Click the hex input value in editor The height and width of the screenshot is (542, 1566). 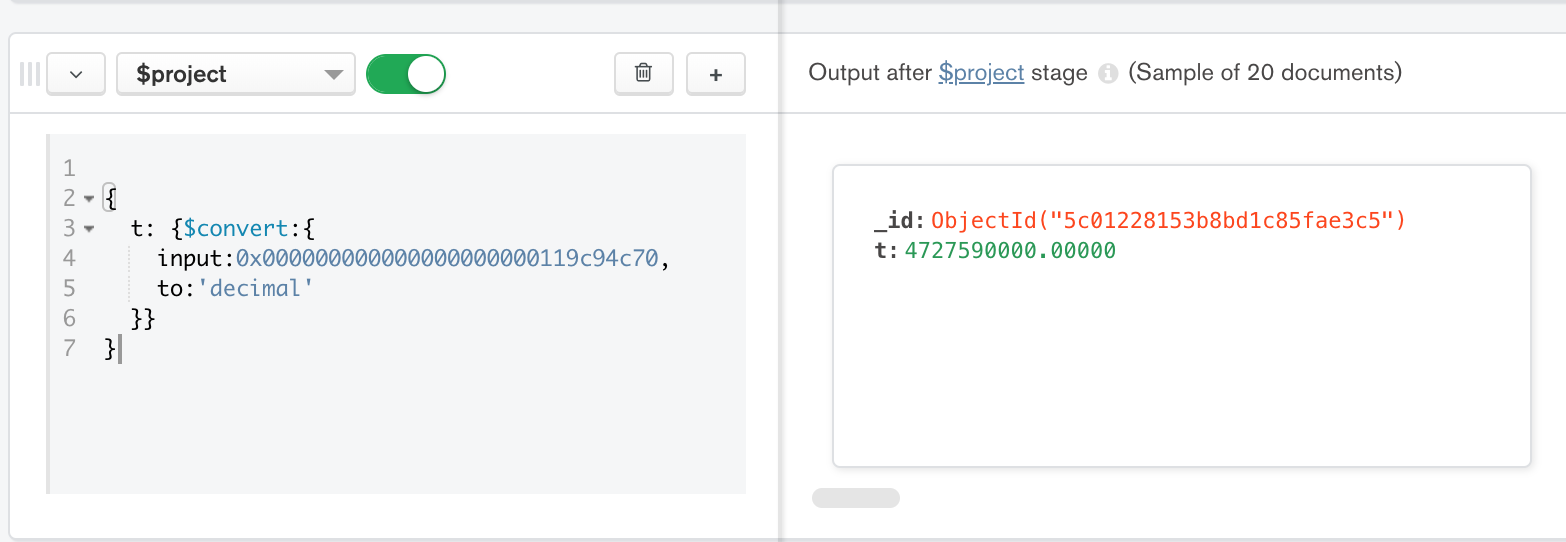pyautogui.click(x=447, y=259)
